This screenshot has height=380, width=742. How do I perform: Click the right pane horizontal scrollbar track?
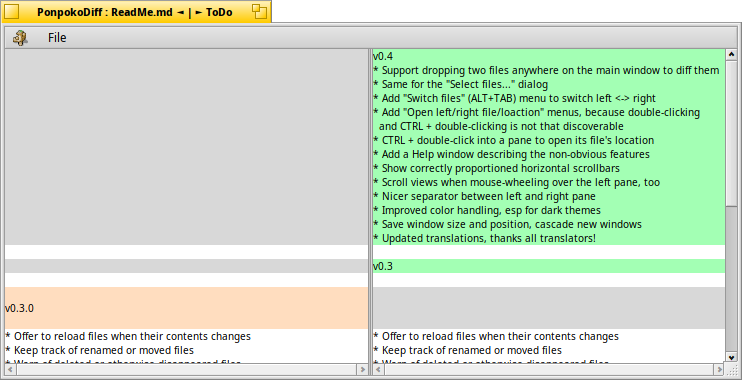(x=549, y=369)
